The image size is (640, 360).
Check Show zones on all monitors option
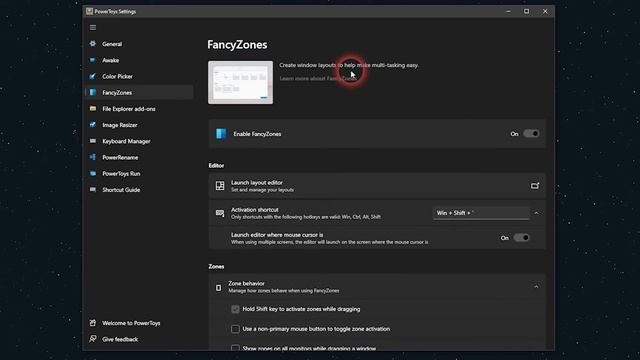pos(235,348)
